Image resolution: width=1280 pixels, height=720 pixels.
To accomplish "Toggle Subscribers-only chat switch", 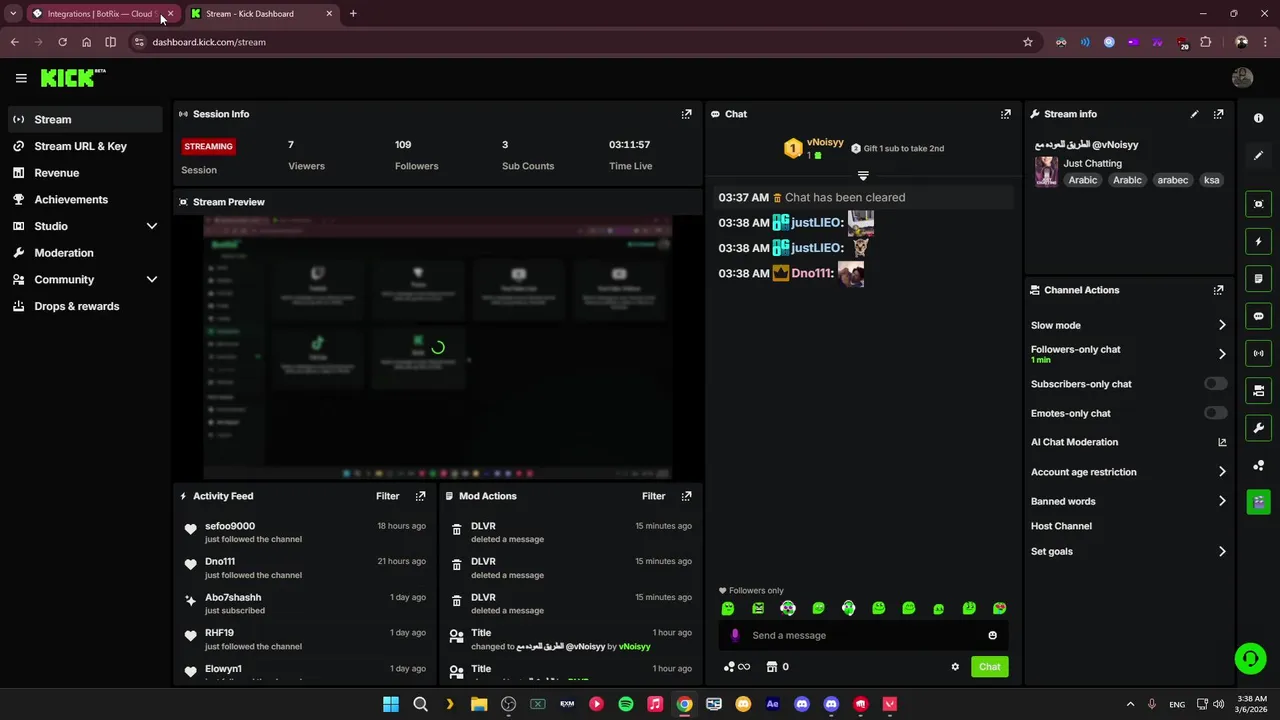I will 1215,384.
